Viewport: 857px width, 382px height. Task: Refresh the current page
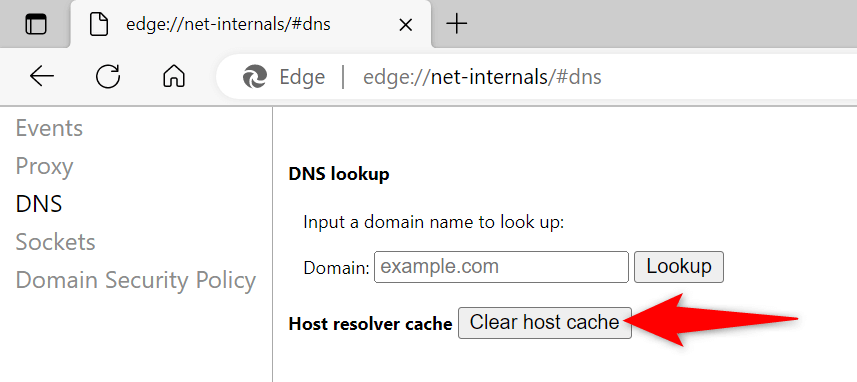tap(108, 77)
